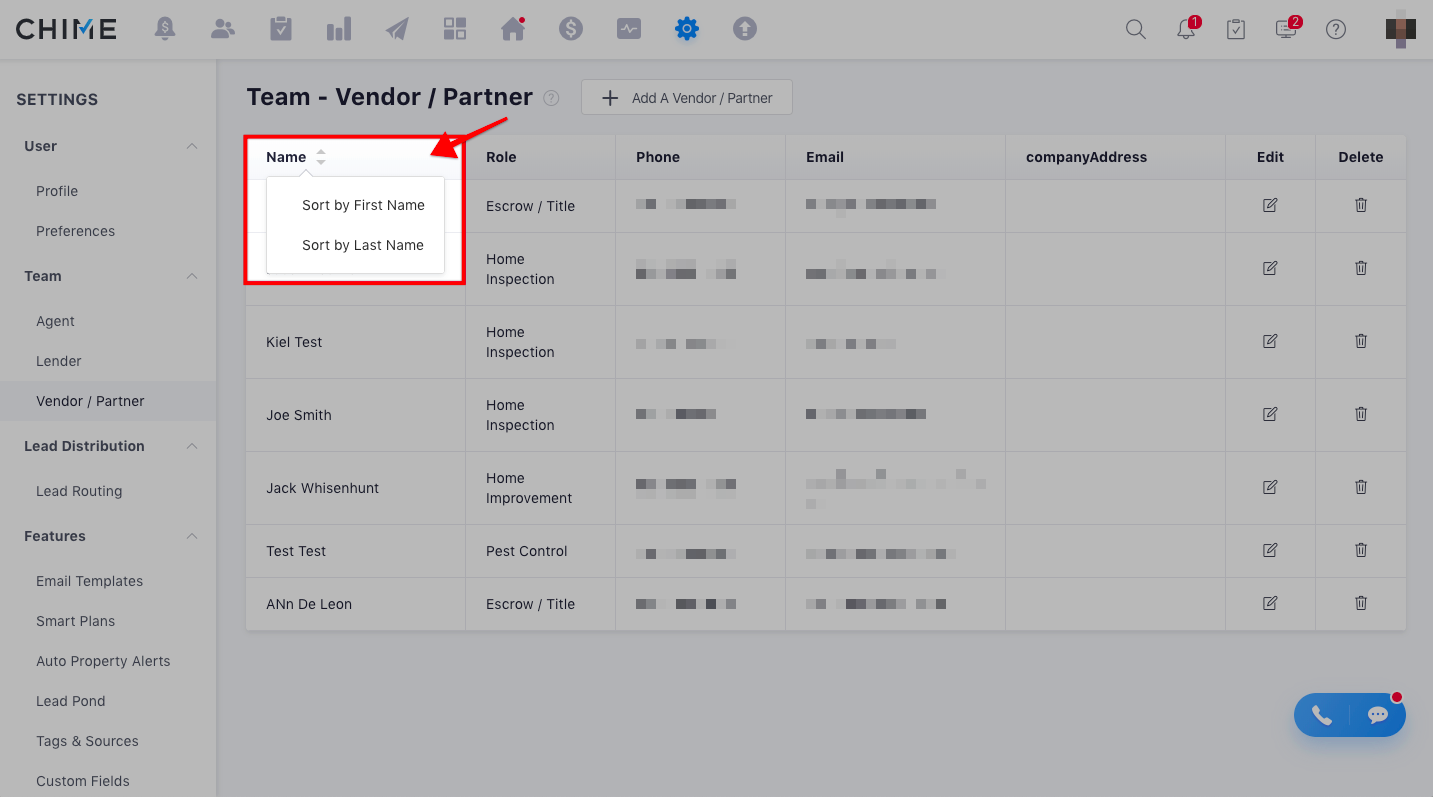
Task: Click the dollar sign transactions icon
Action: (571, 29)
